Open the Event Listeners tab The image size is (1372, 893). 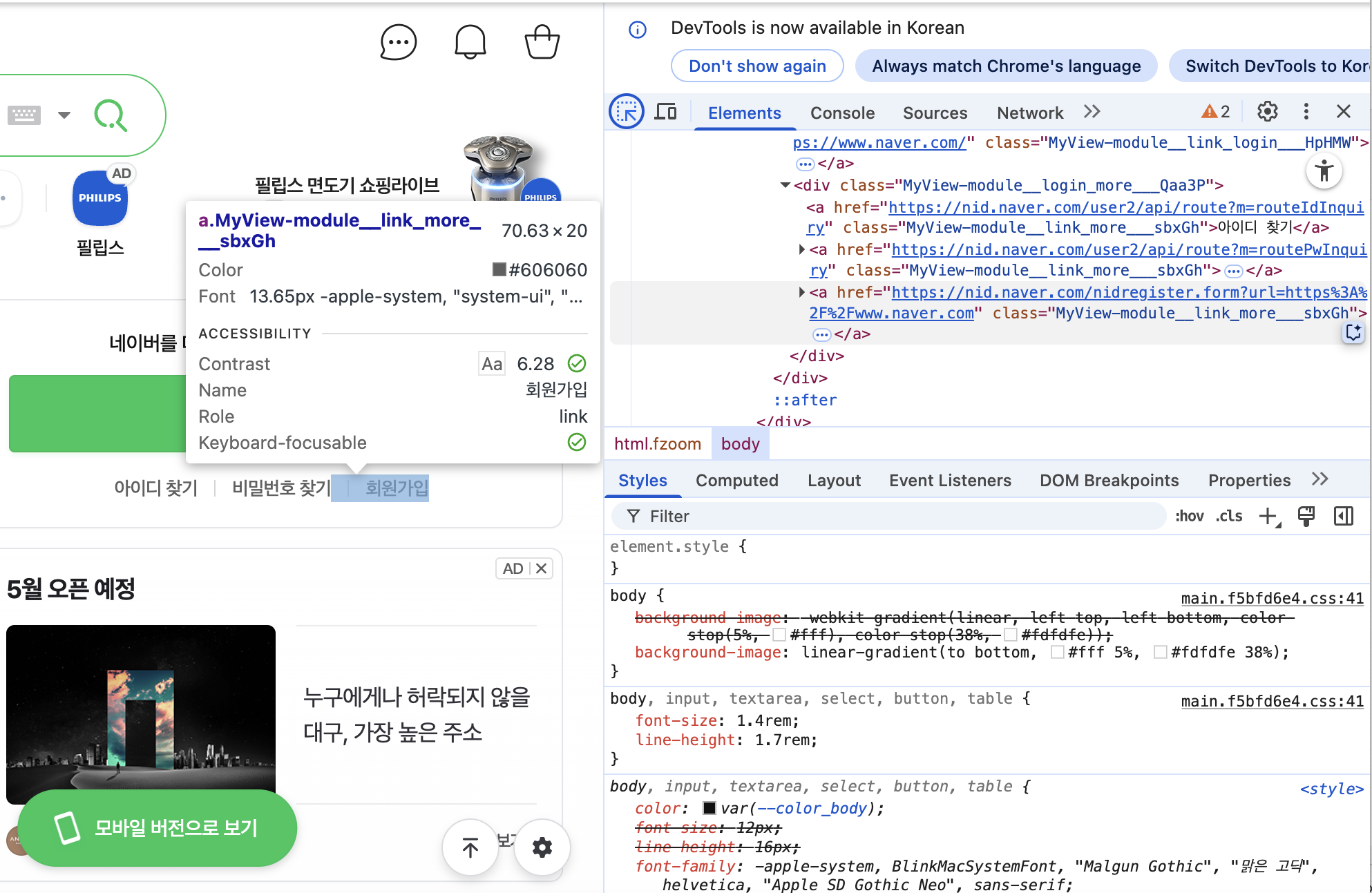click(950, 481)
